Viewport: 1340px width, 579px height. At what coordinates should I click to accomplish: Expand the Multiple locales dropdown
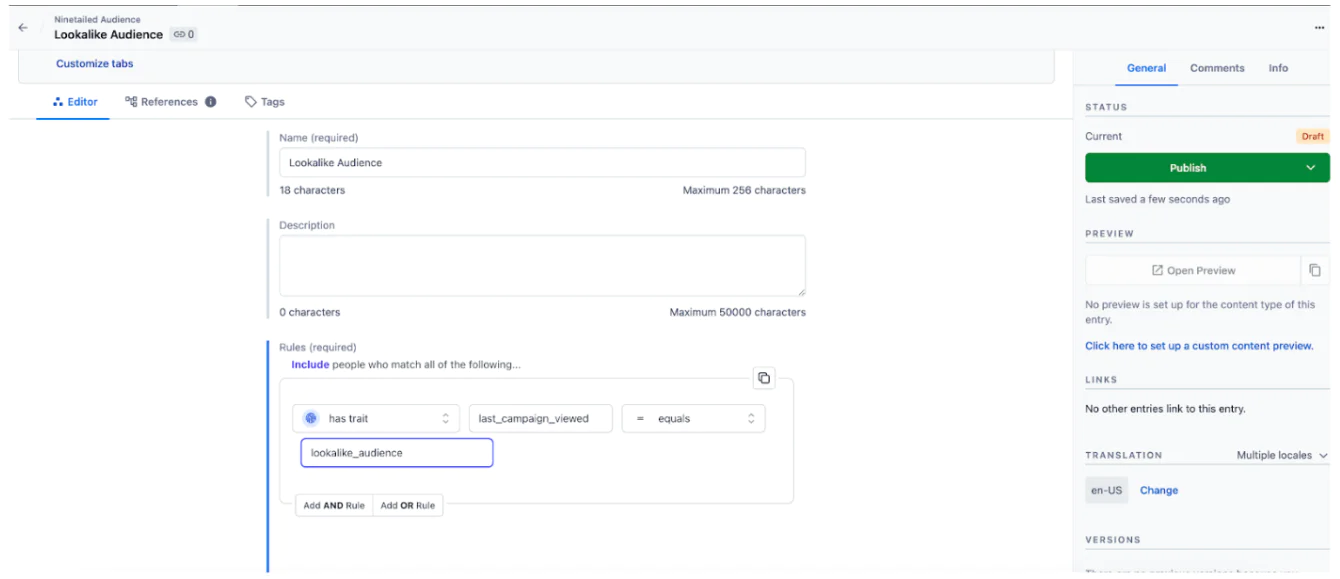(x=1282, y=456)
